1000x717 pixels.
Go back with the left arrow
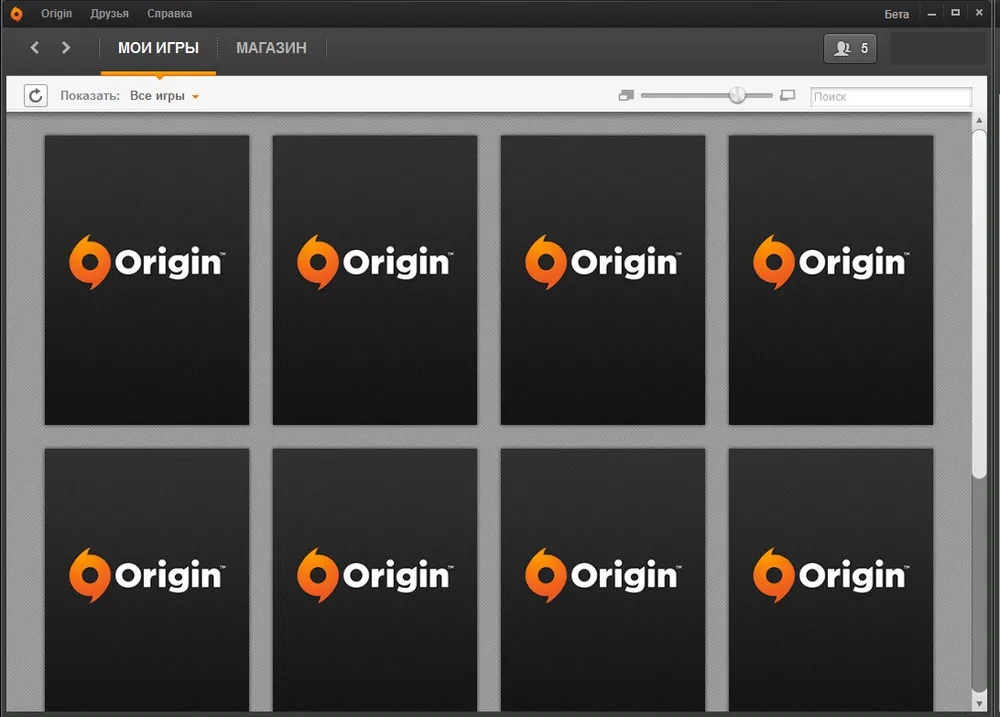(x=35, y=47)
